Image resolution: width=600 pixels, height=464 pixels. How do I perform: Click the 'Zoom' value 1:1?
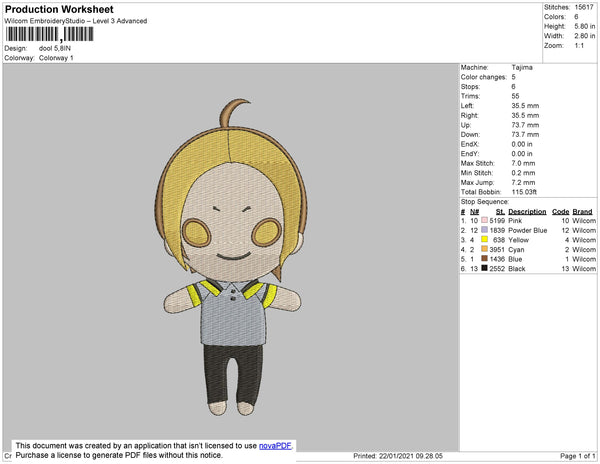[579, 46]
